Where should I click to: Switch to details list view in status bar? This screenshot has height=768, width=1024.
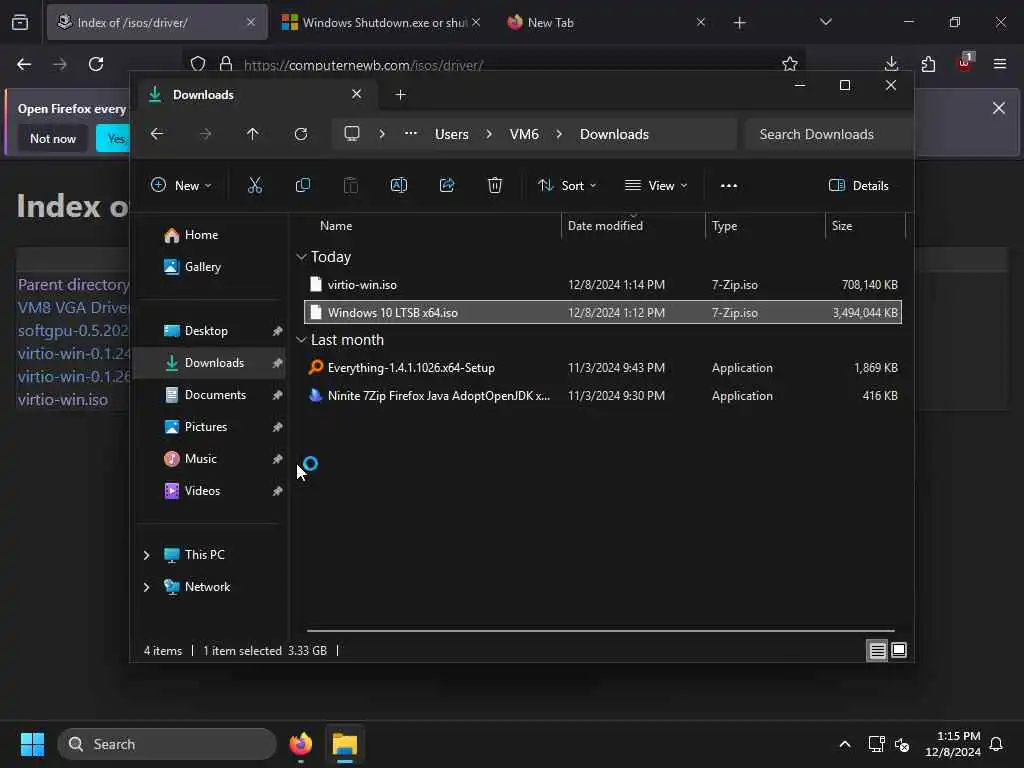[877, 650]
